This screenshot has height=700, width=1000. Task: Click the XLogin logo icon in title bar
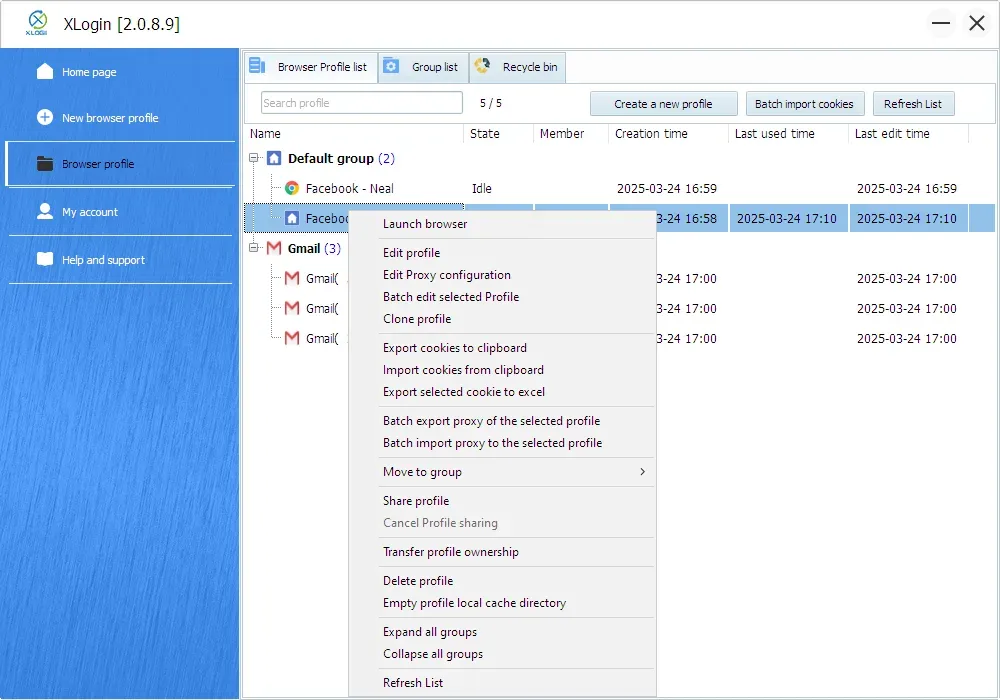(x=37, y=23)
